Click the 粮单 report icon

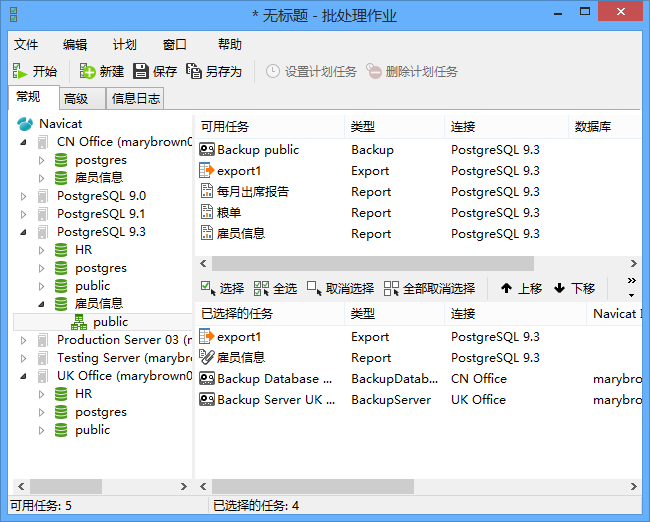(206, 212)
